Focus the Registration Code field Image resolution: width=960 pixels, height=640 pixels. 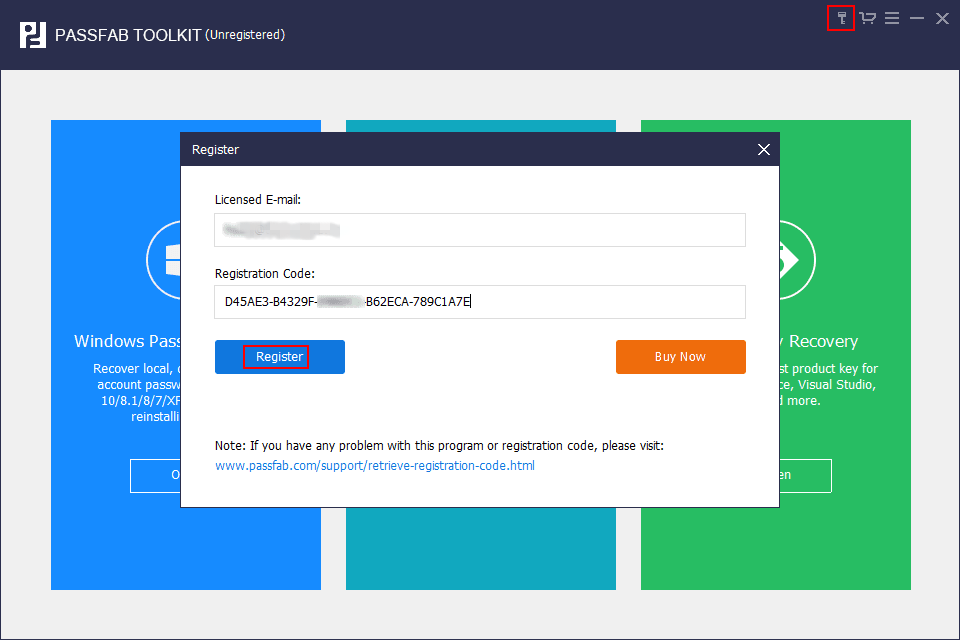coord(480,301)
